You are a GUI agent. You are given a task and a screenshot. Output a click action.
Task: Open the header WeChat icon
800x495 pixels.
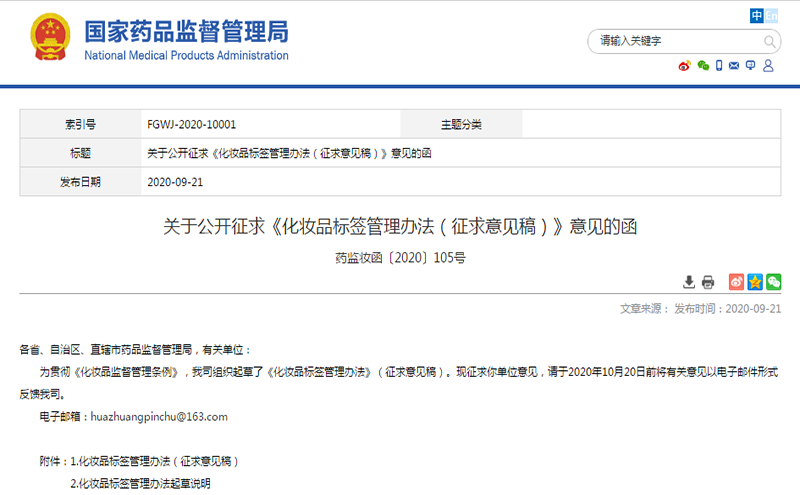(703, 66)
